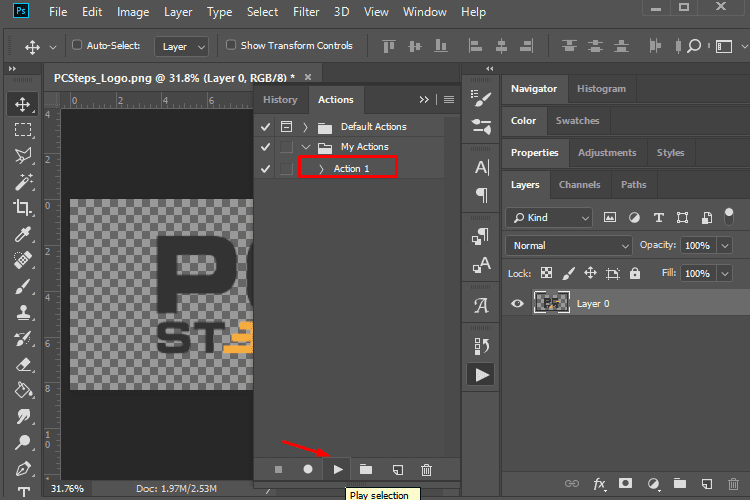Screen dimensions: 750x500
Task: Switch to the History tab
Action: point(280,100)
